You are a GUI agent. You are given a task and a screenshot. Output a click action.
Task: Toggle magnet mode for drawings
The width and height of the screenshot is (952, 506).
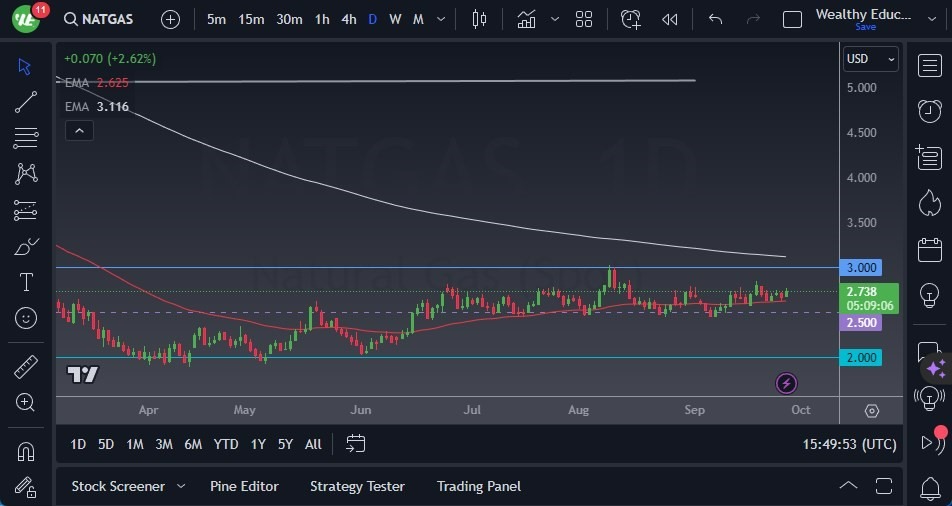click(27, 451)
